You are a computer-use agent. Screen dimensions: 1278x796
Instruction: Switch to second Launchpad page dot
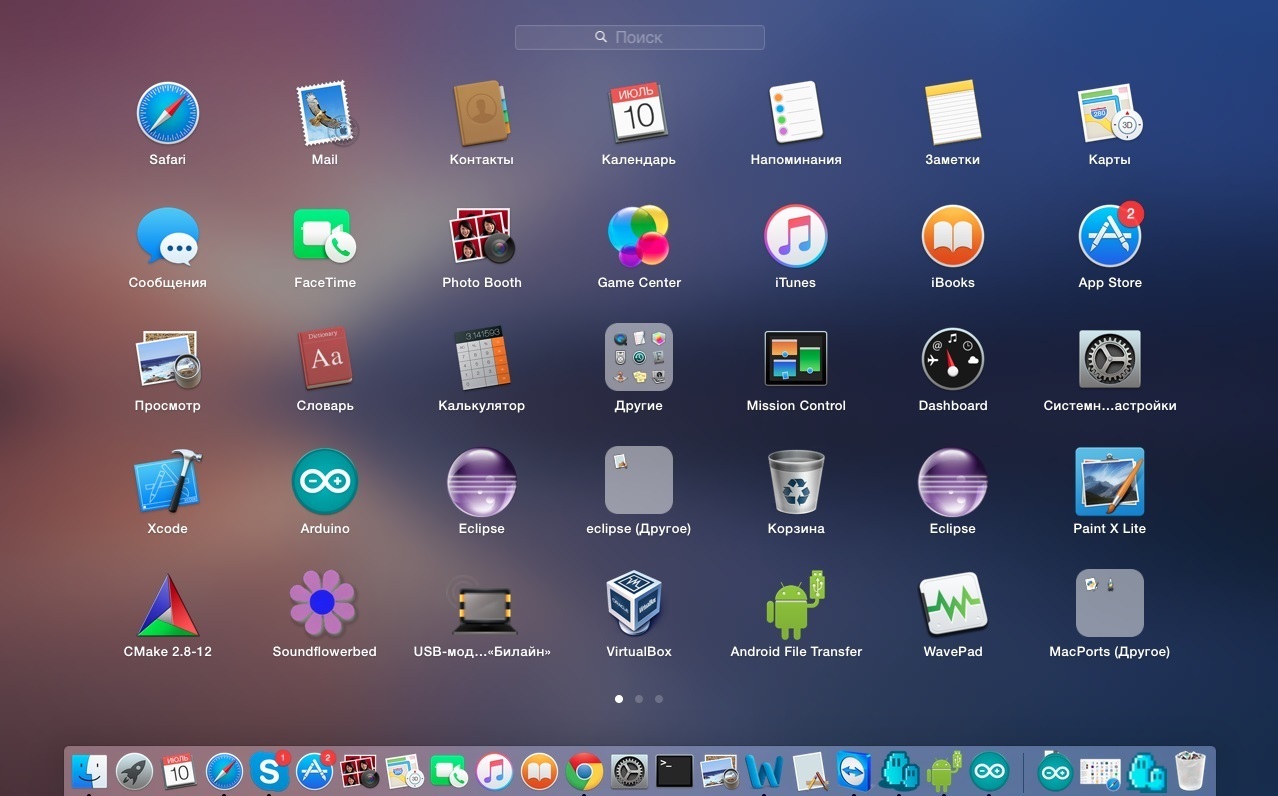click(x=639, y=699)
